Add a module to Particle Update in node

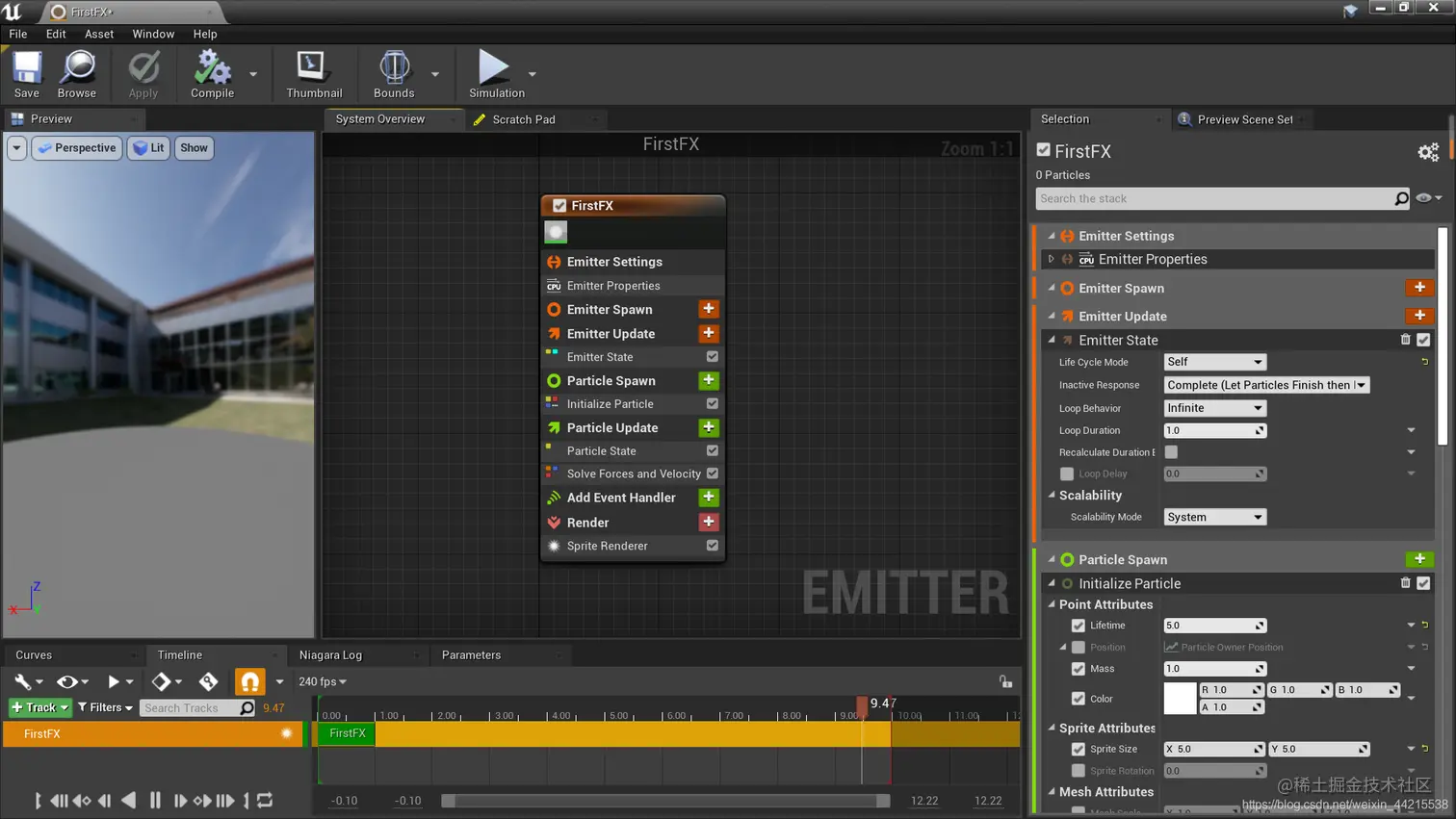pos(709,427)
